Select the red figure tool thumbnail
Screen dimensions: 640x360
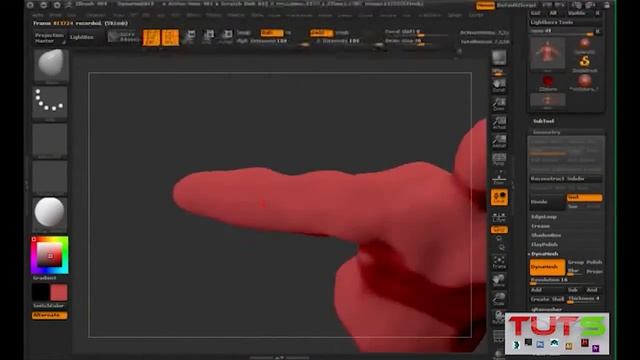tap(547, 53)
